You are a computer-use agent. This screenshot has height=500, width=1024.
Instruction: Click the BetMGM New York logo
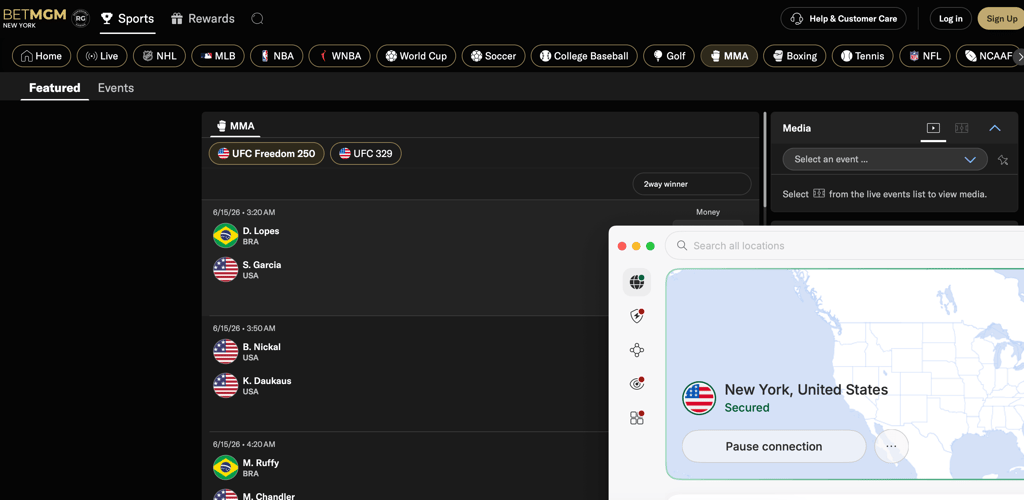pyautogui.click(x=34, y=18)
